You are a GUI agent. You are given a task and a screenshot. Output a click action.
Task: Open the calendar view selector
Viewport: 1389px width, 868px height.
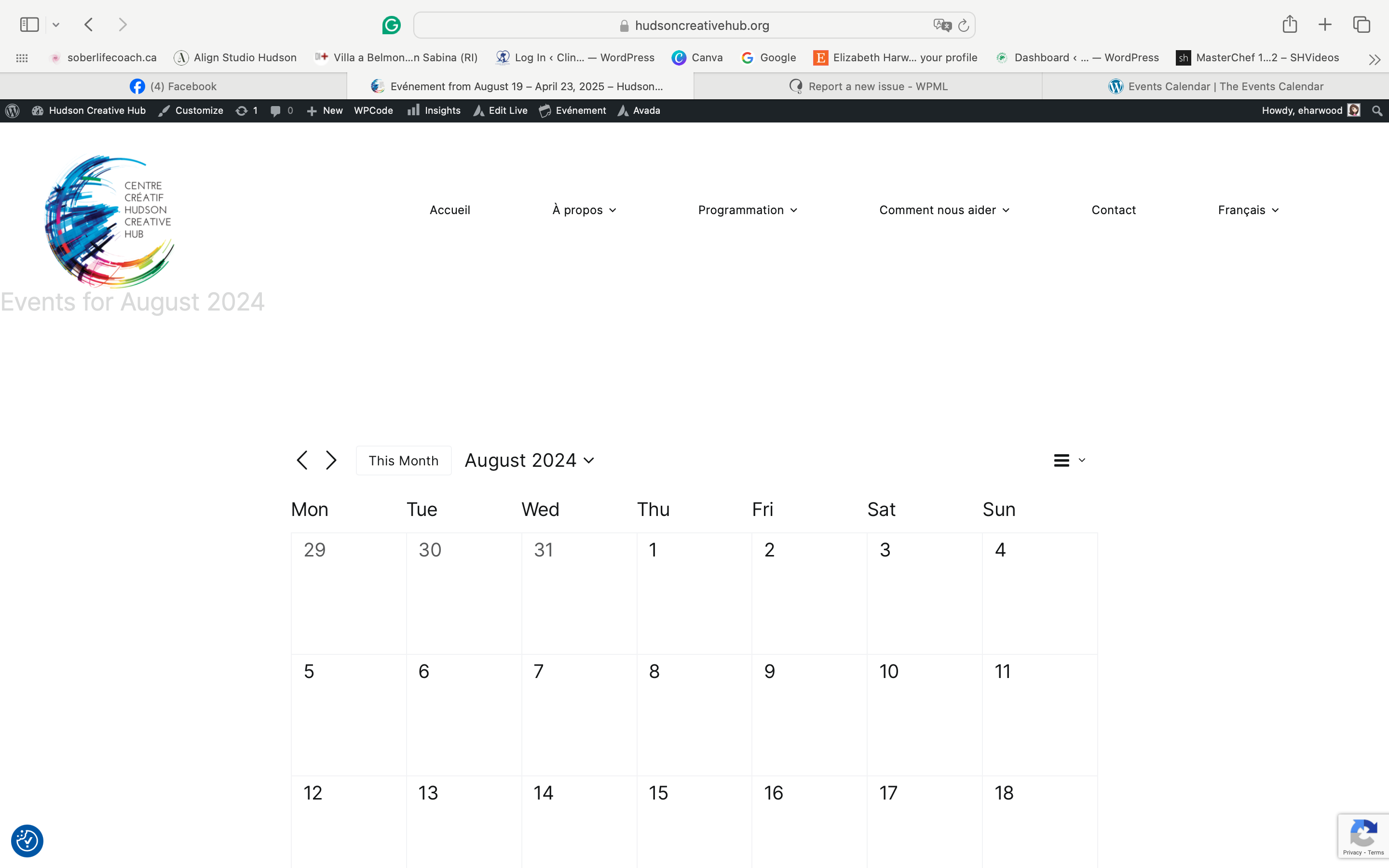pos(1069,461)
